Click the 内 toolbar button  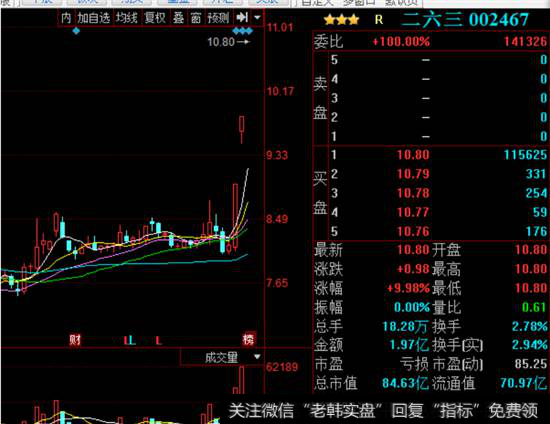pos(66,18)
